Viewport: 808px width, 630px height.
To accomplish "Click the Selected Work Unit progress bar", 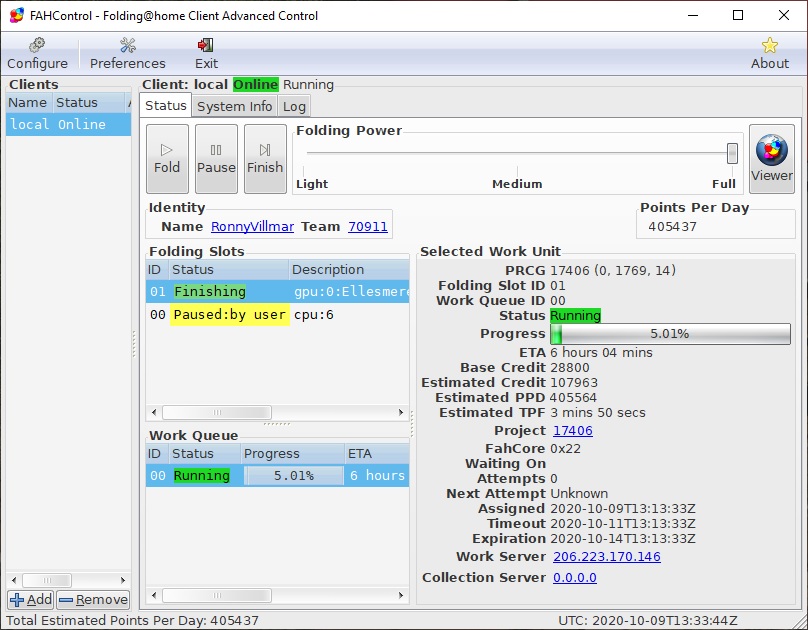I will 670,334.
